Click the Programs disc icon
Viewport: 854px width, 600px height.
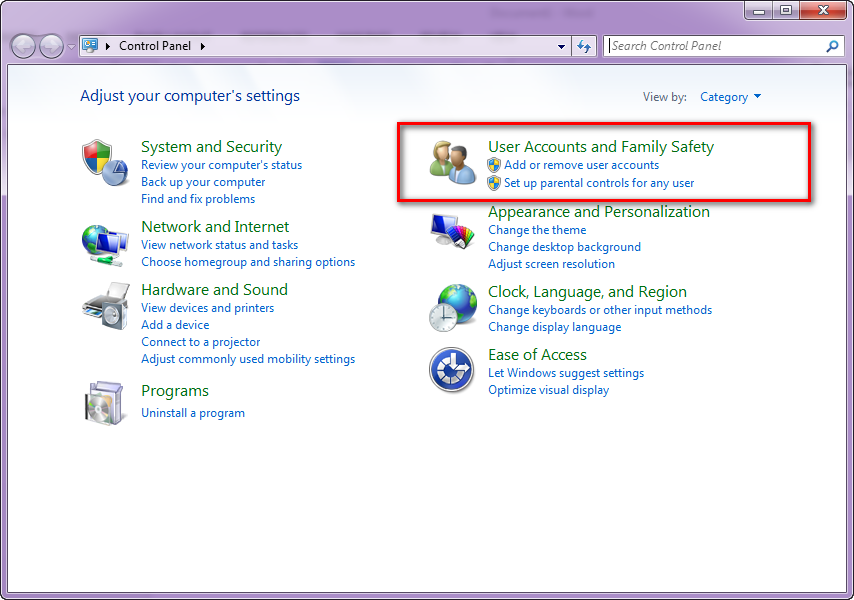coord(104,403)
